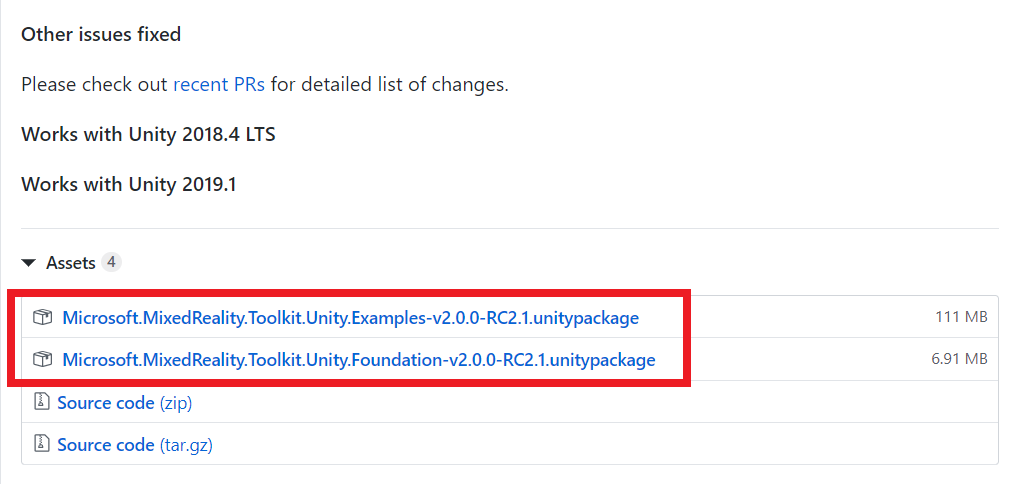Click the 111 MB file size label
1028x484 pixels.
point(961,317)
